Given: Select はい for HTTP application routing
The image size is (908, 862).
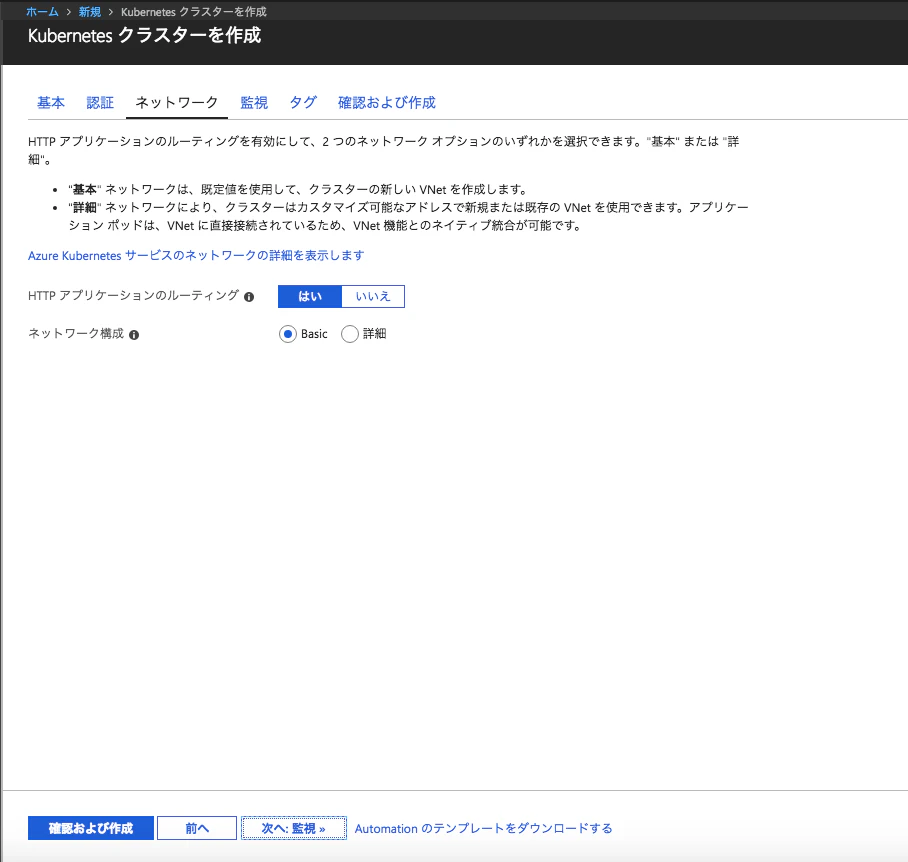Looking at the screenshot, I should pos(310,296).
